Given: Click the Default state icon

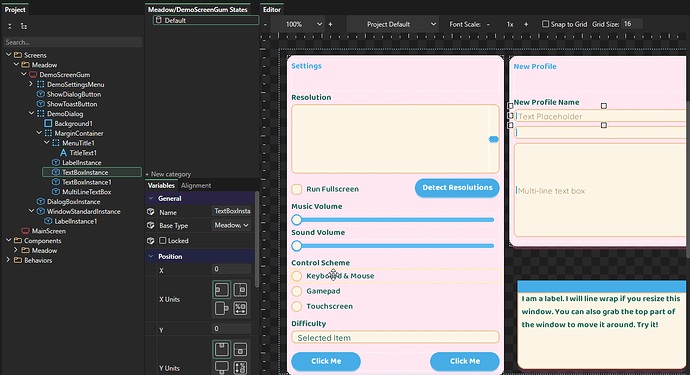Looking at the screenshot, I should pyautogui.click(x=159, y=20).
